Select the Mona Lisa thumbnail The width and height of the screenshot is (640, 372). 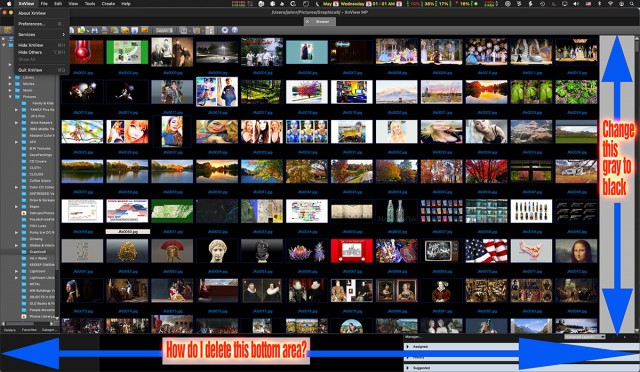[576, 251]
